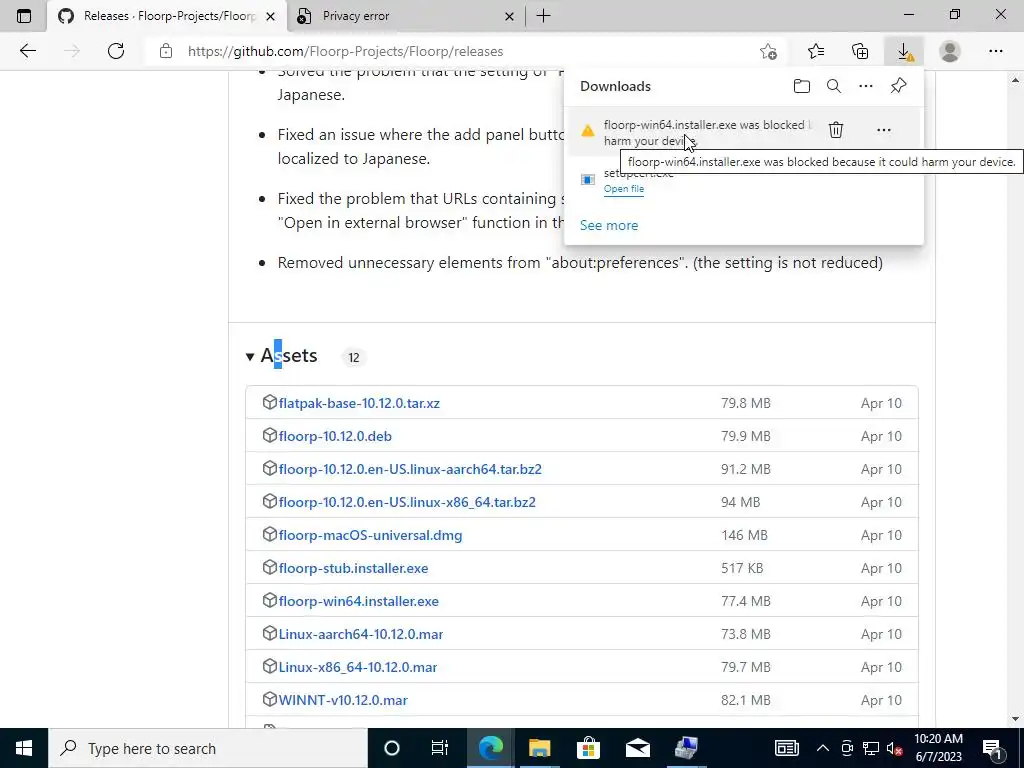Open Task View on the taskbar

(440, 748)
